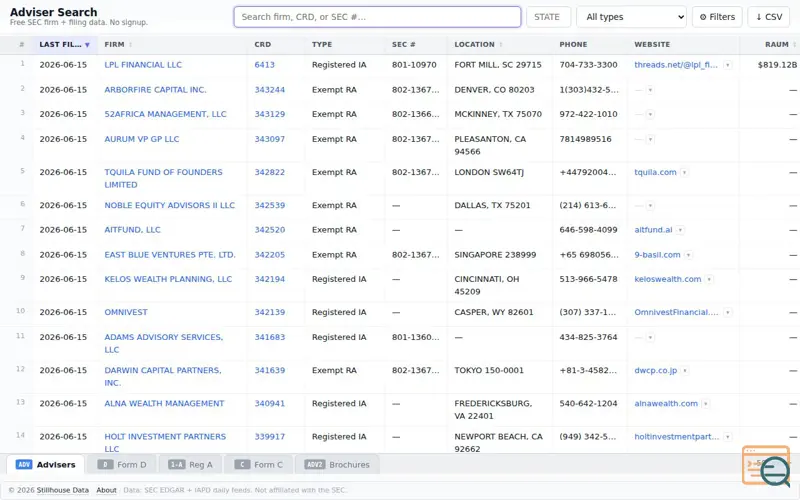Open KELOS WEALTH PLANNING, LLC link
This screenshot has height=500, width=800.
coord(168,279)
